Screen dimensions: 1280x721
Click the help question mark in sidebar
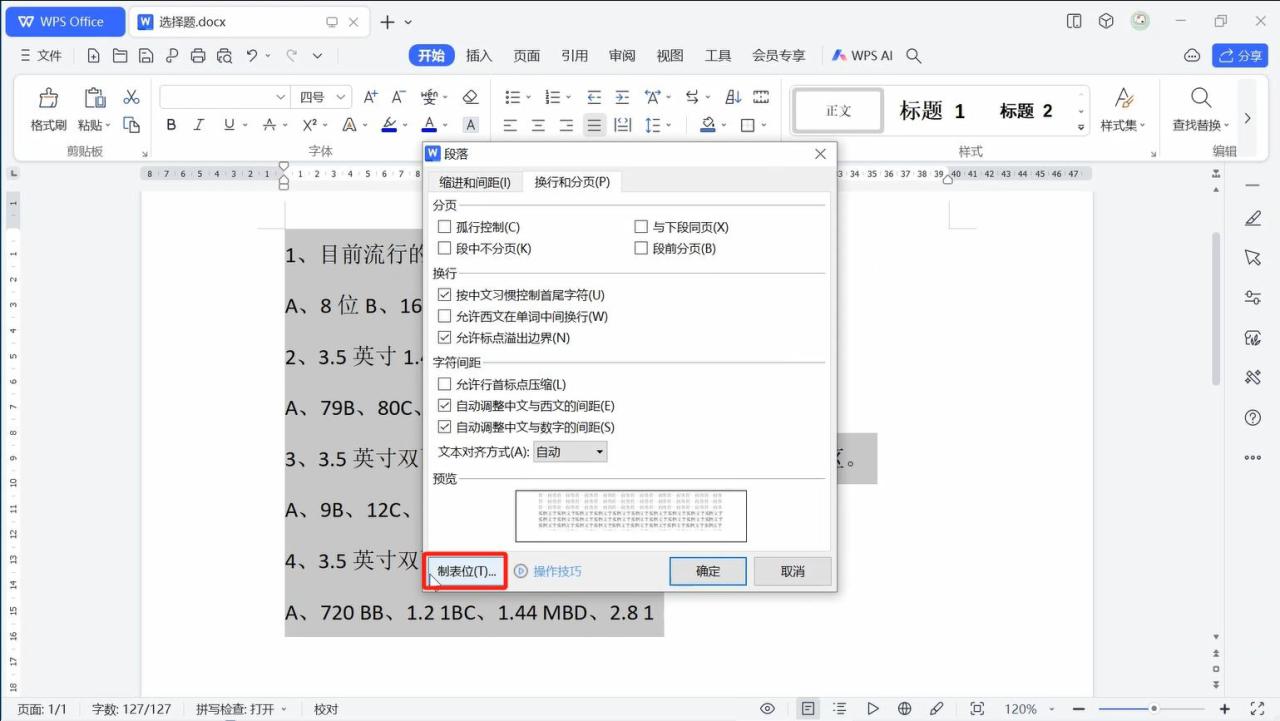[1253, 418]
